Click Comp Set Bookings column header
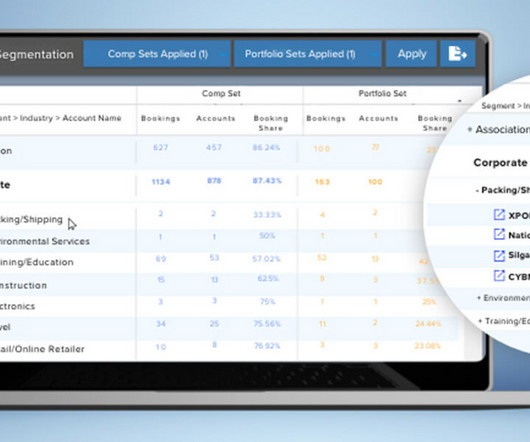Image resolution: width=530 pixels, height=442 pixels. [160, 118]
